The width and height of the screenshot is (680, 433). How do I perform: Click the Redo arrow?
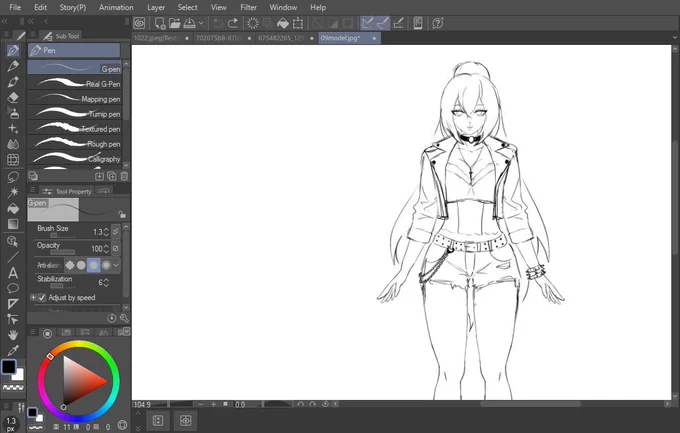click(233, 23)
